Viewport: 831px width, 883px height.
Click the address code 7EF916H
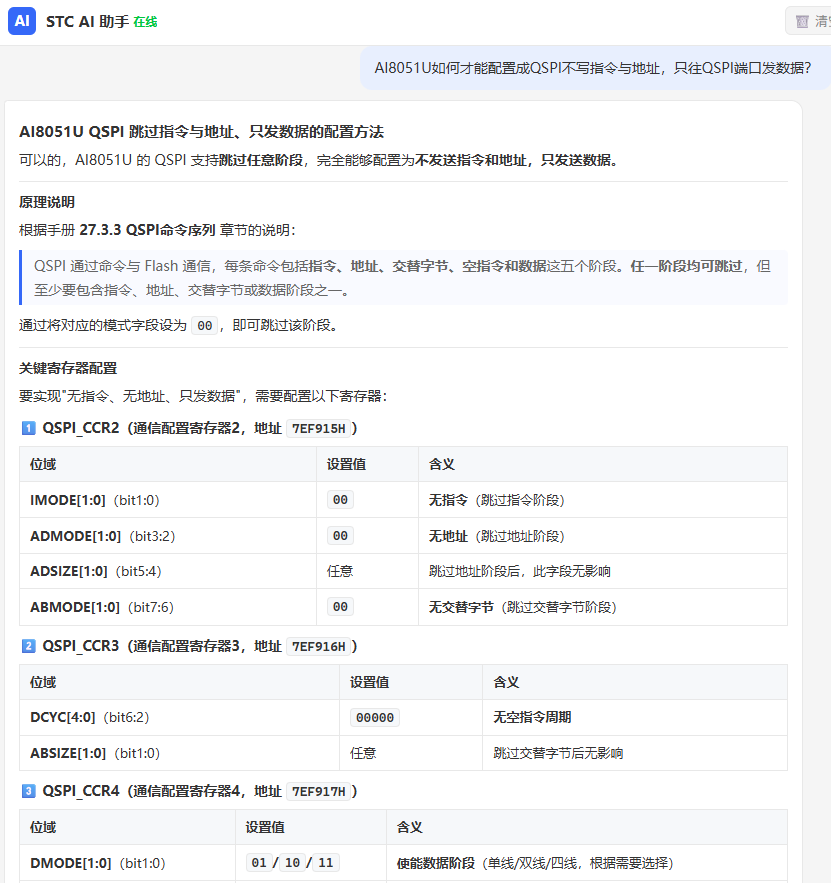[x=319, y=646]
